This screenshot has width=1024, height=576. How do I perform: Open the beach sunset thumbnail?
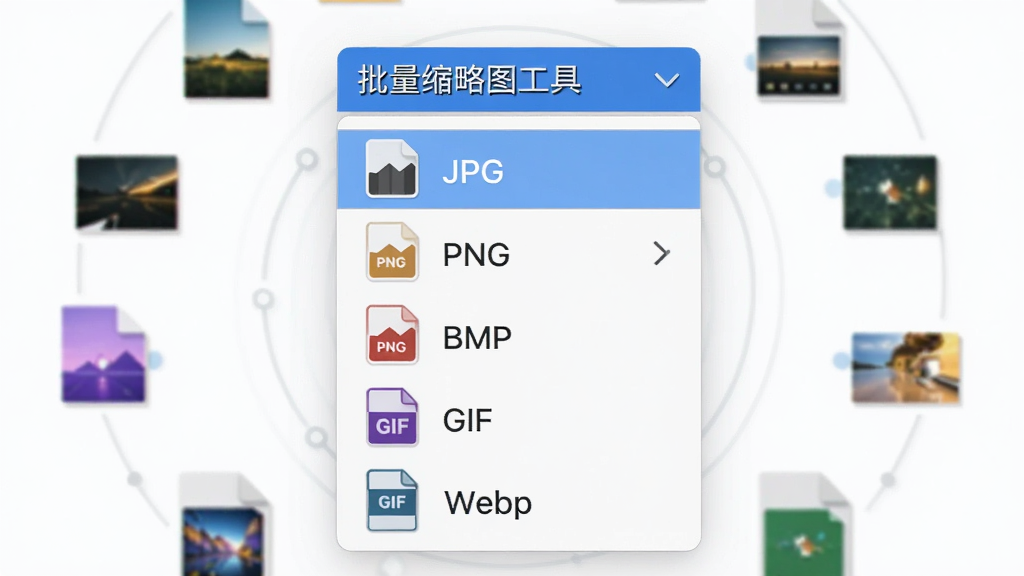906,367
